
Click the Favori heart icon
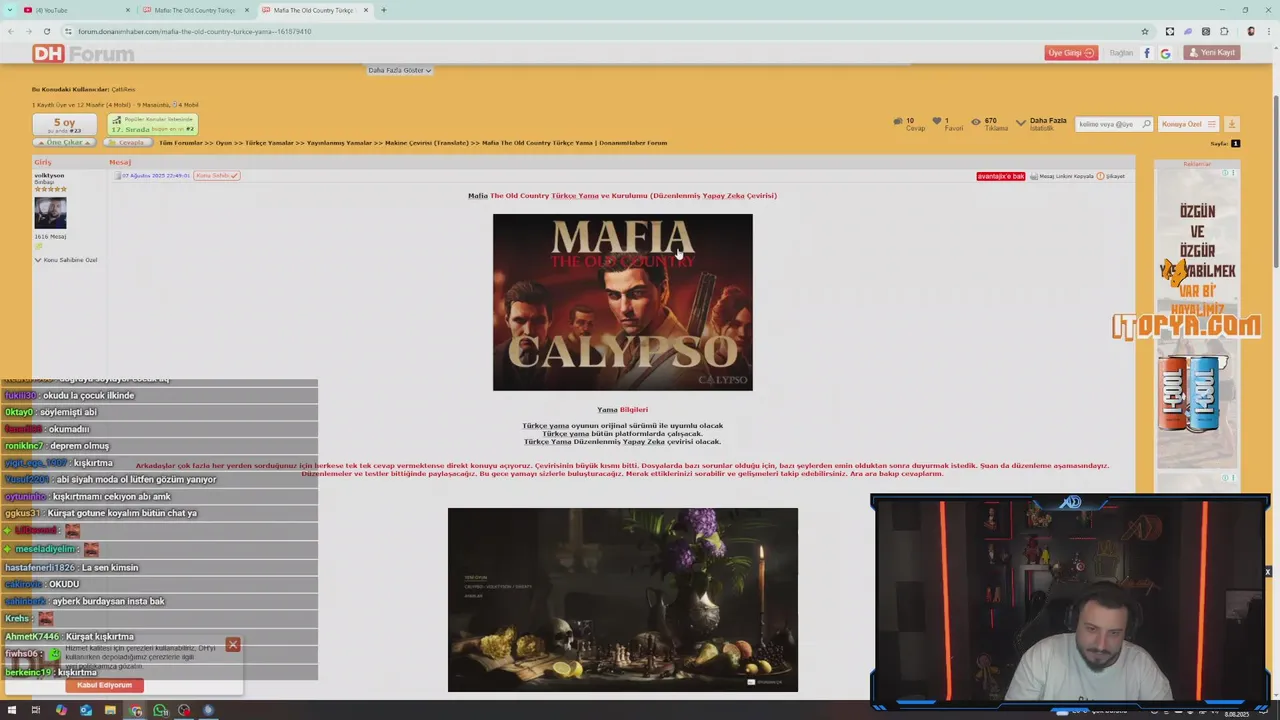pos(937,121)
